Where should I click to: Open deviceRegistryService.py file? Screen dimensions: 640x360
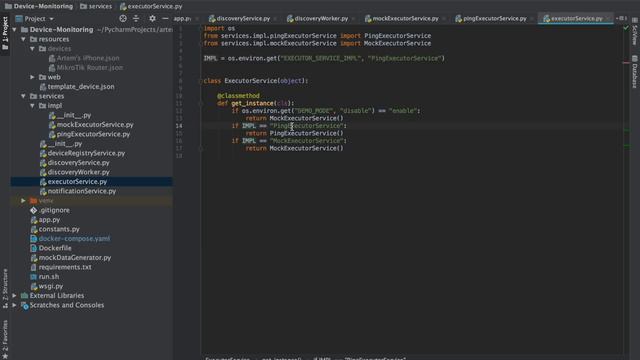coord(82,153)
